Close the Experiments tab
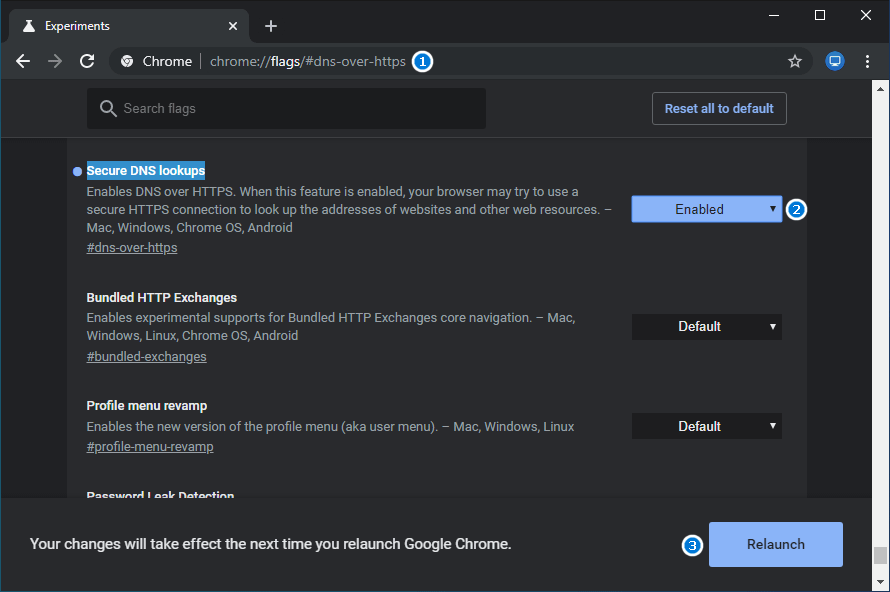The height and width of the screenshot is (592, 890). pos(233,26)
